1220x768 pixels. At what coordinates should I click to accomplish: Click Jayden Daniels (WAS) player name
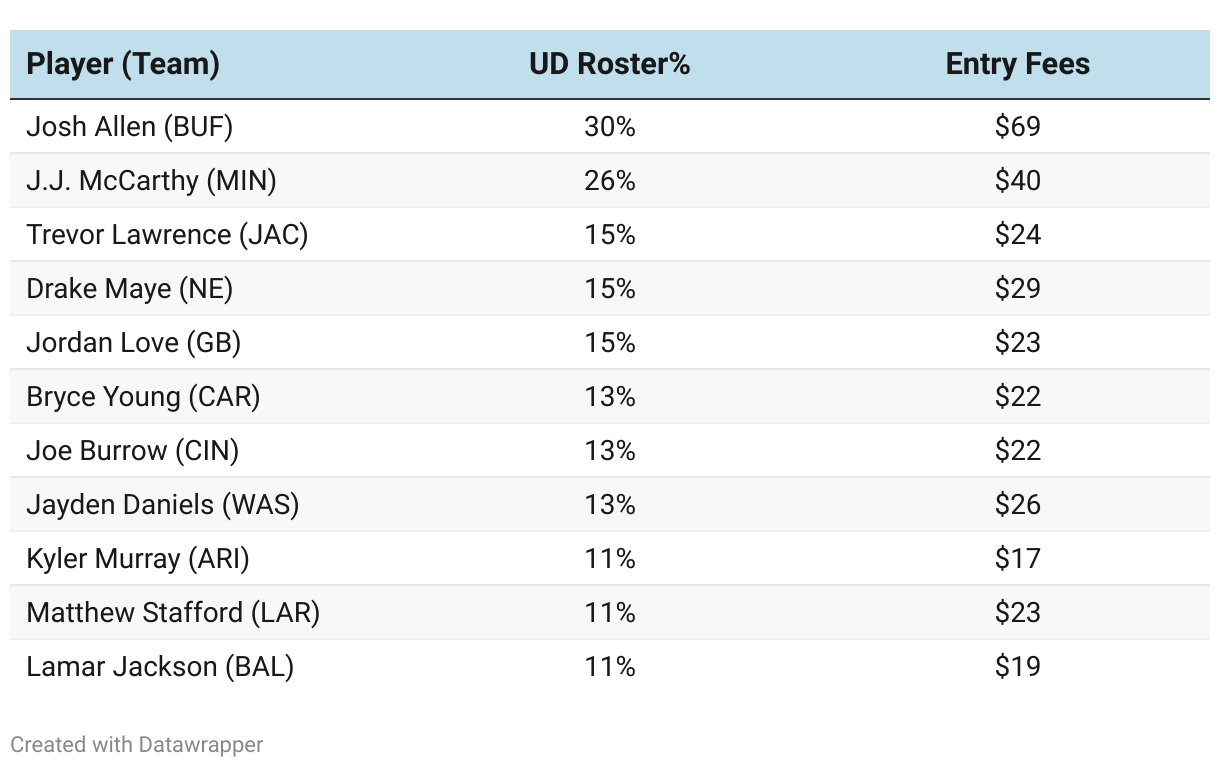click(x=162, y=505)
